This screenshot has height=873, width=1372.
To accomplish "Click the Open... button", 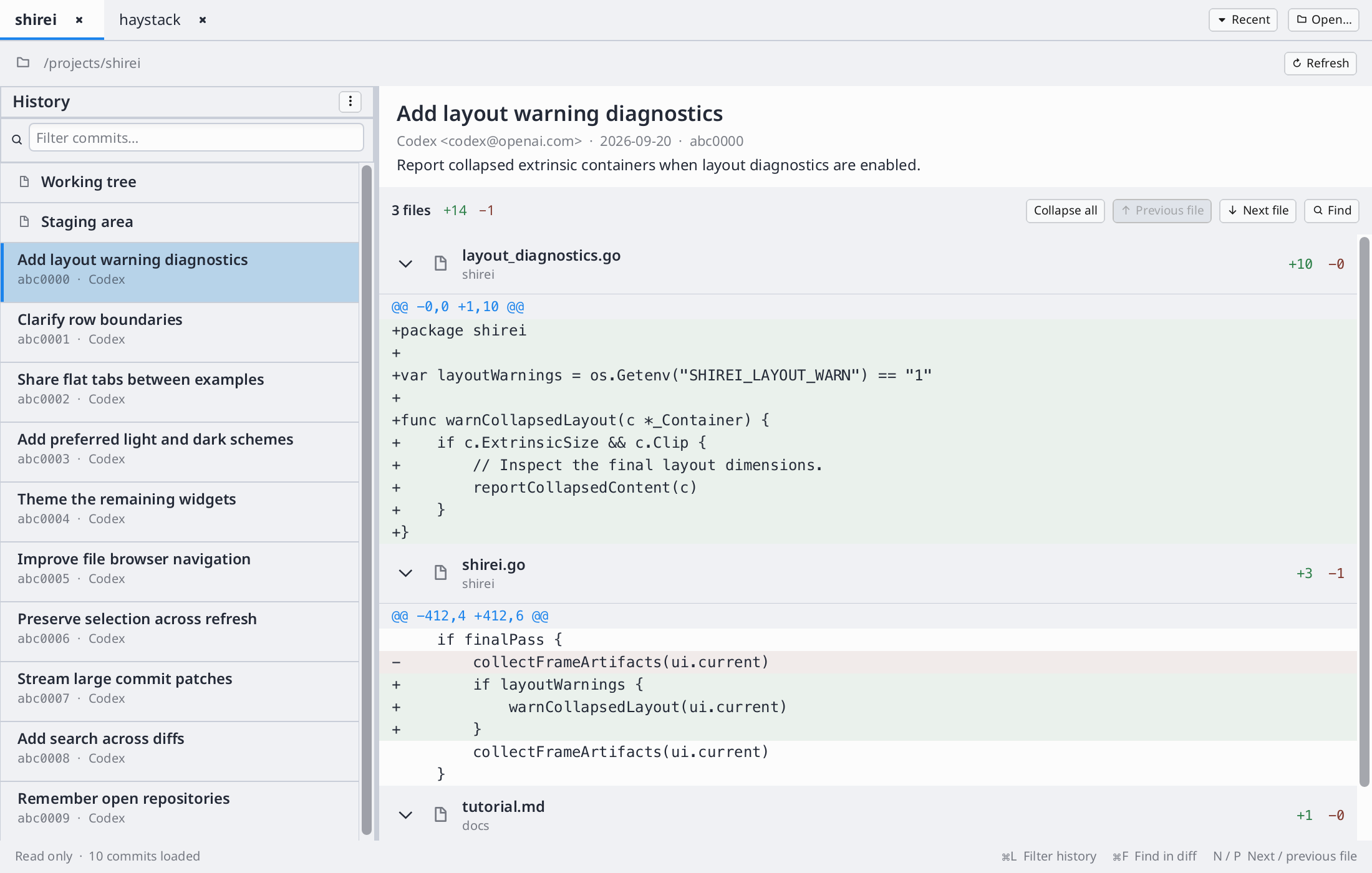I will pos(1323,20).
